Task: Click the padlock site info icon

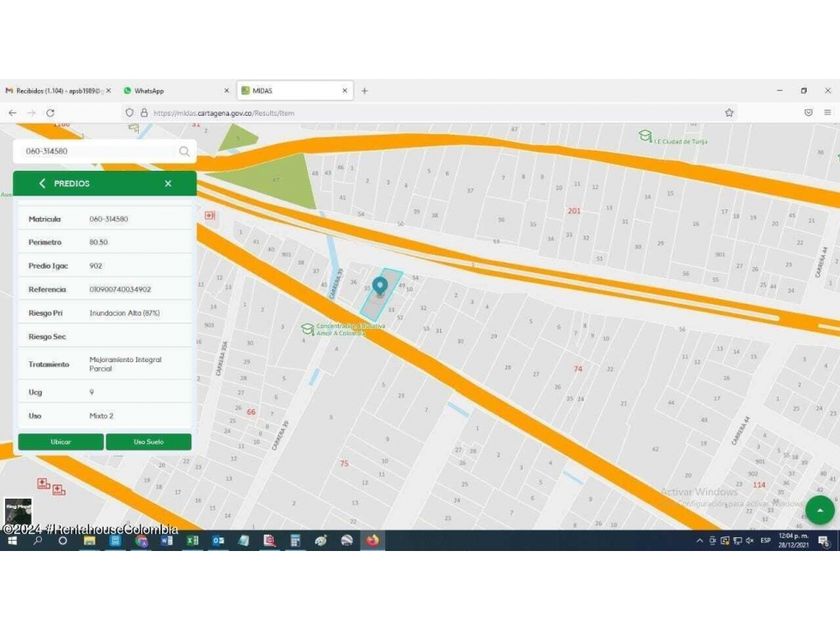Action: [x=144, y=113]
